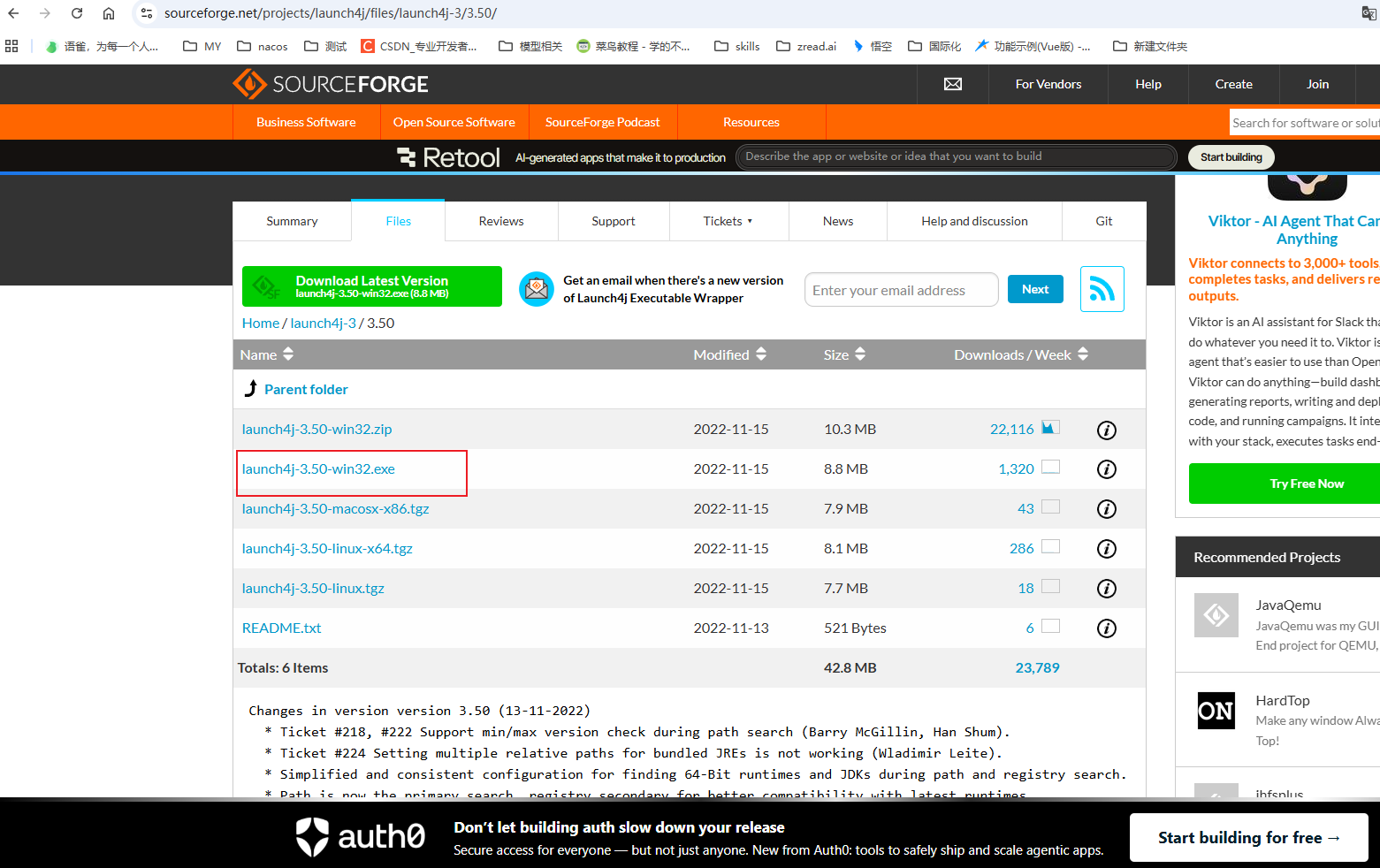The width and height of the screenshot is (1380, 868).
Task: Sort the file list by Downloads / Week
Action: pyautogui.click(x=1021, y=354)
